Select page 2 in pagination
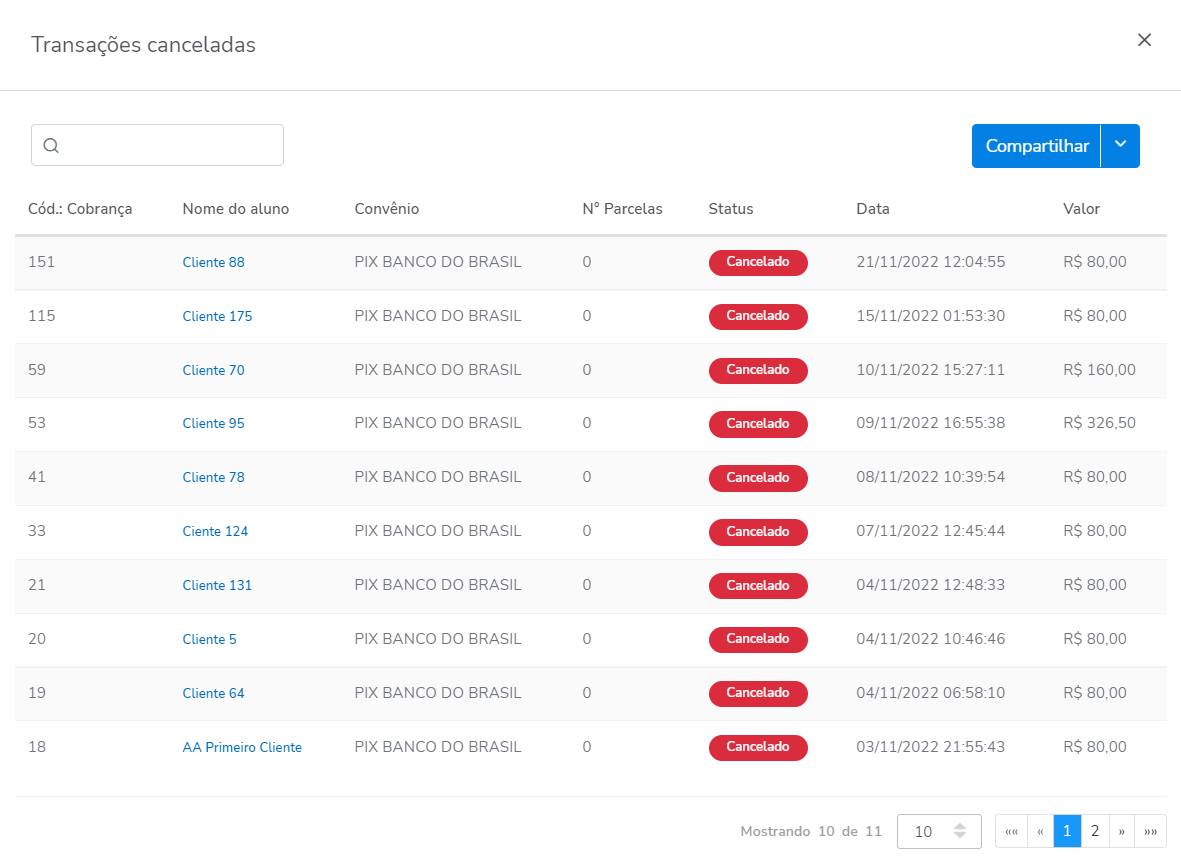 pyautogui.click(x=1095, y=832)
